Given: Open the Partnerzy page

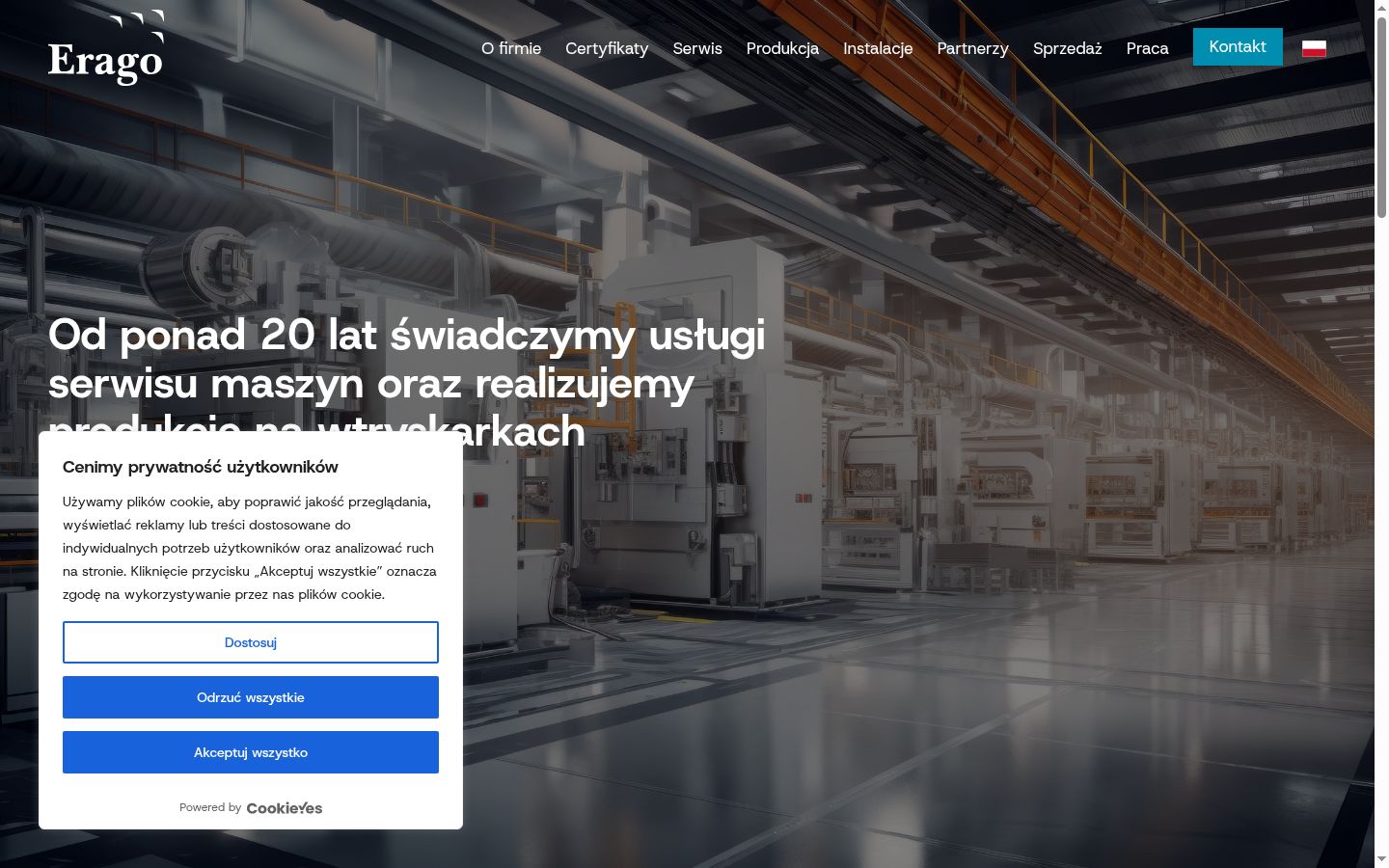Looking at the screenshot, I should point(972,48).
